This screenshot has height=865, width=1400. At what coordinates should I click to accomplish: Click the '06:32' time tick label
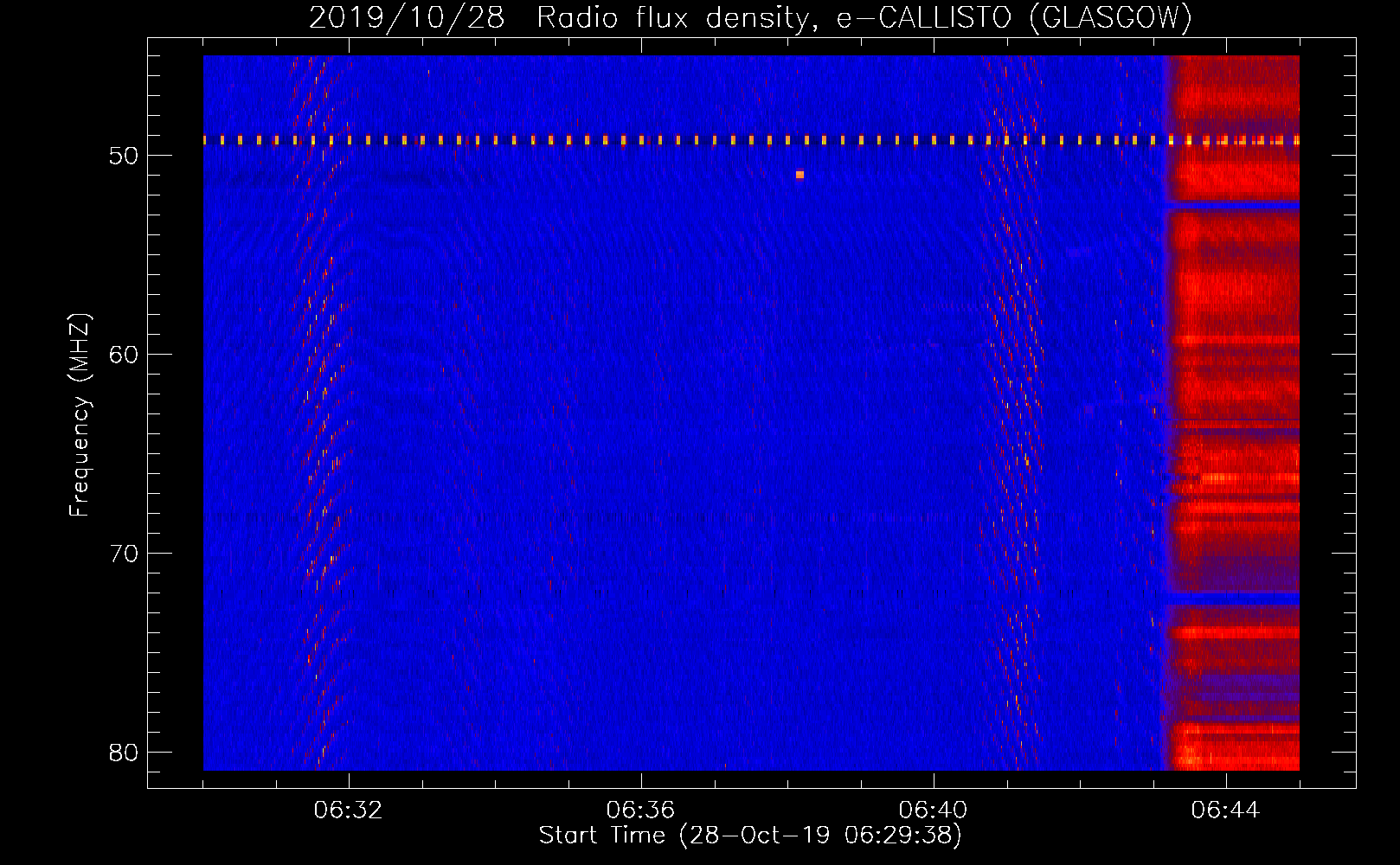pyautogui.click(x=348, y=811)
